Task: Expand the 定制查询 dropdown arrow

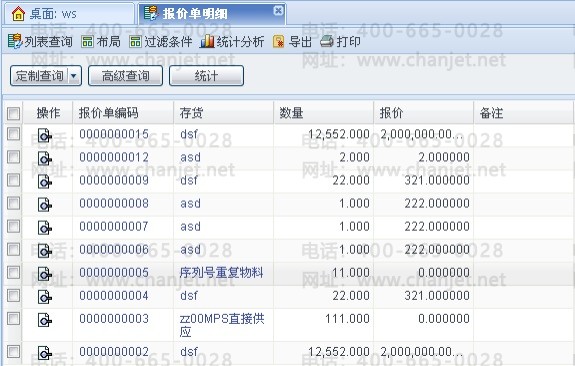Action: point(74,76)
